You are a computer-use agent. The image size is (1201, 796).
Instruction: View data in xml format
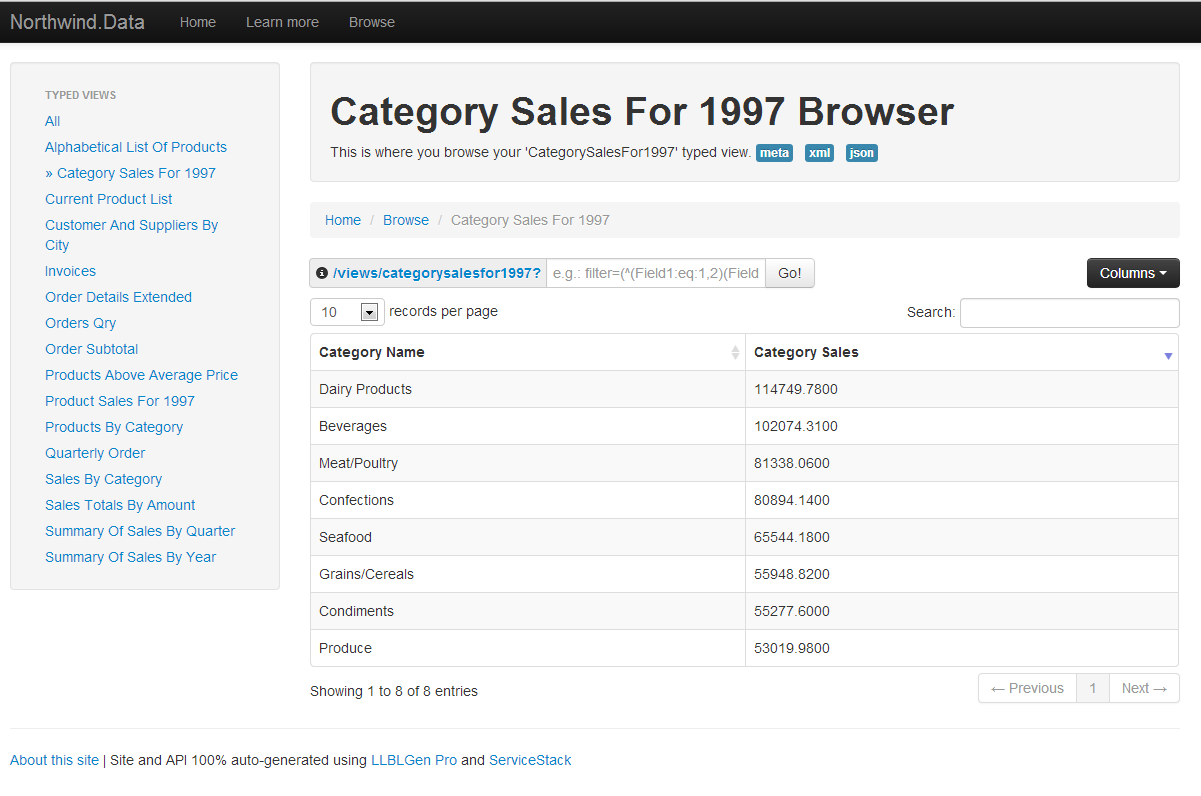click(819, 153)
